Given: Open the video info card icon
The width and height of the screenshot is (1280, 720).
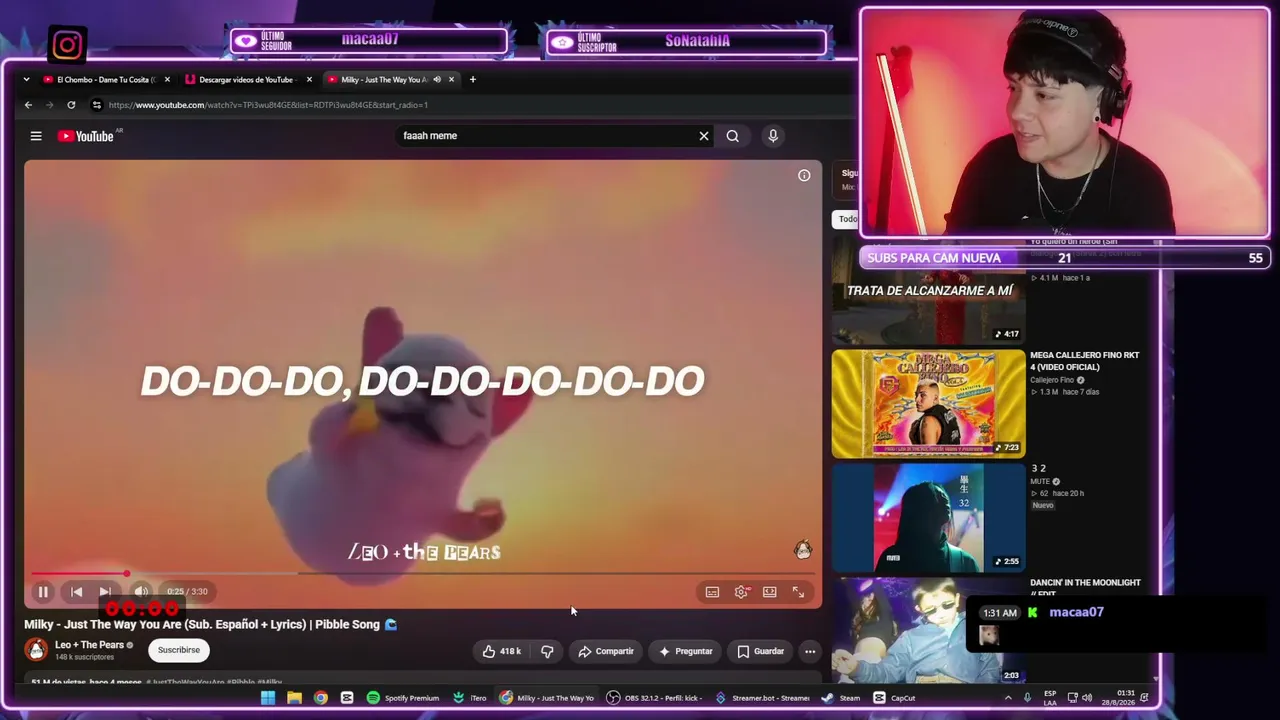Looking at the screenshot, I should 804,175.
